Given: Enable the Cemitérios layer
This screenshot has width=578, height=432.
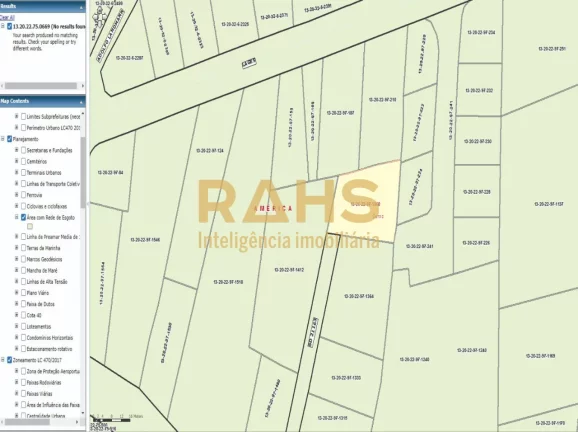Looking at the screenshot, I should [24, 161].
